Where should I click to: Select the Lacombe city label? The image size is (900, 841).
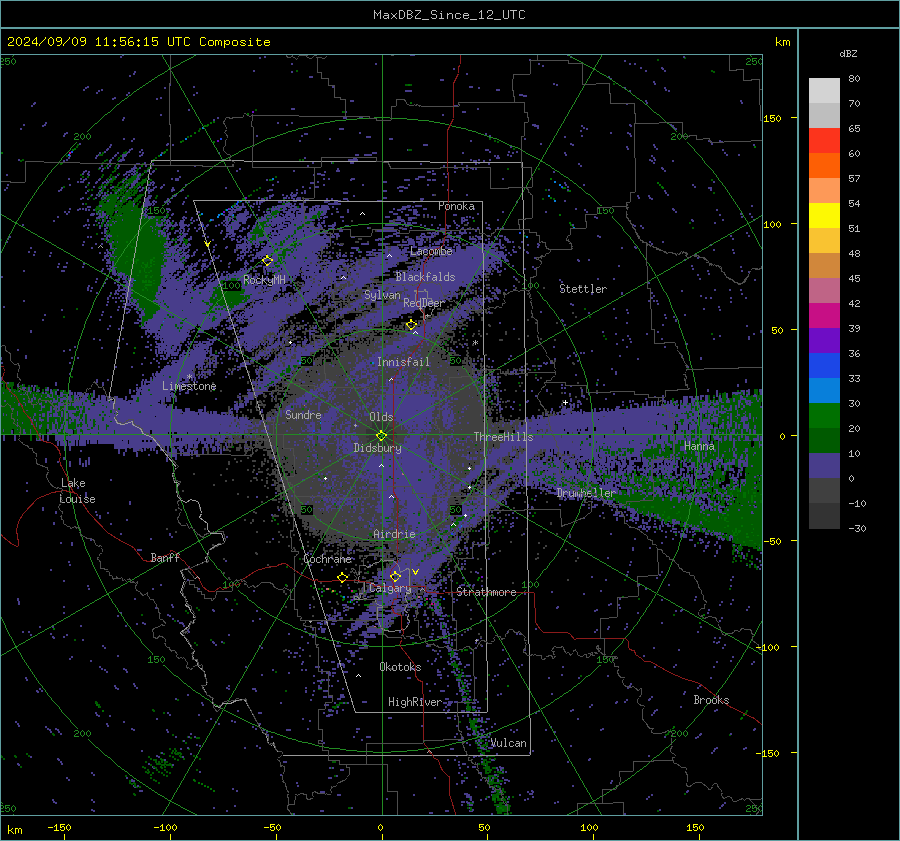431,251
